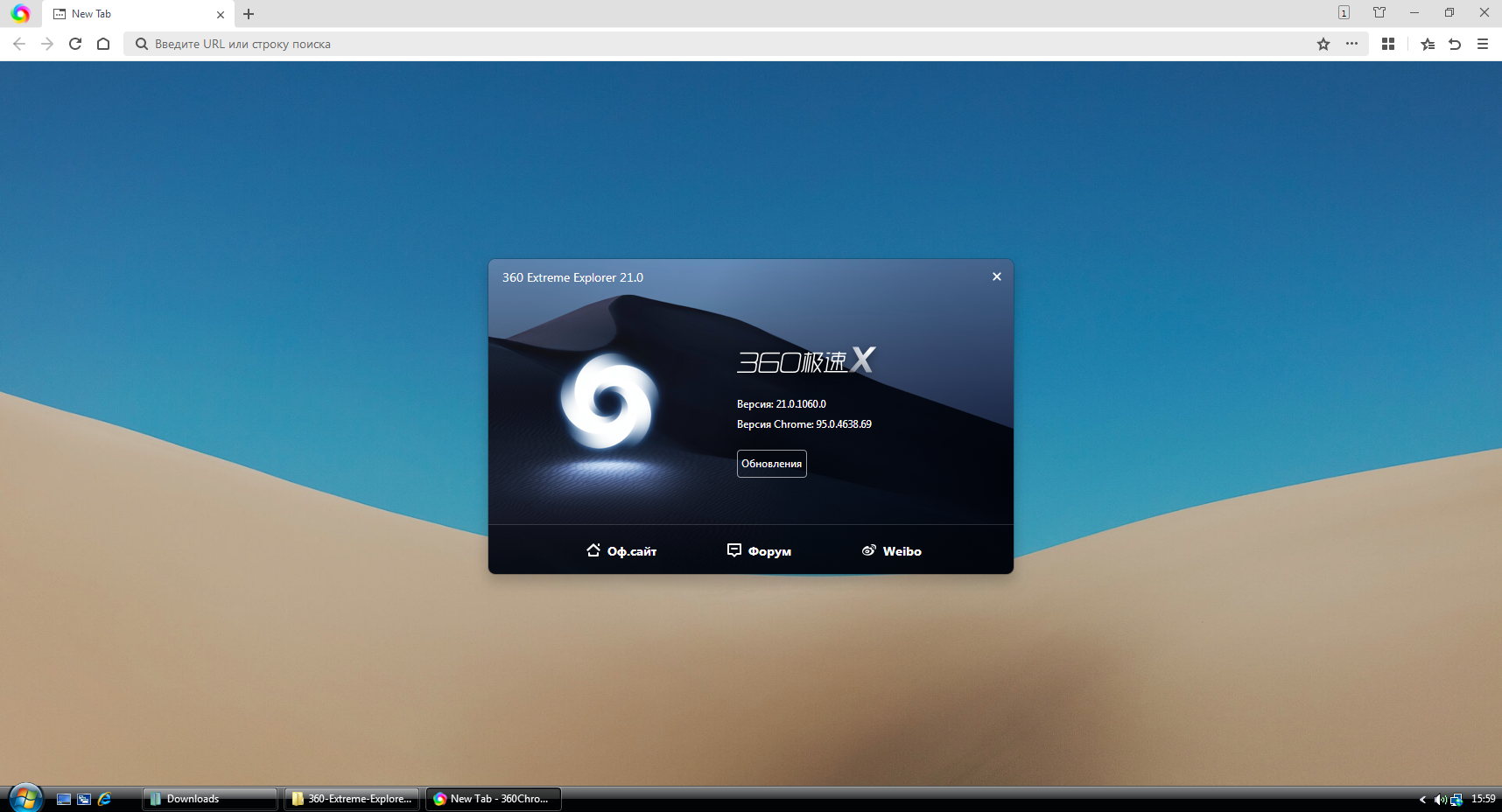Bookmark page with star icon
The image size is (1502, 812).
click(x=1323, y=44)
